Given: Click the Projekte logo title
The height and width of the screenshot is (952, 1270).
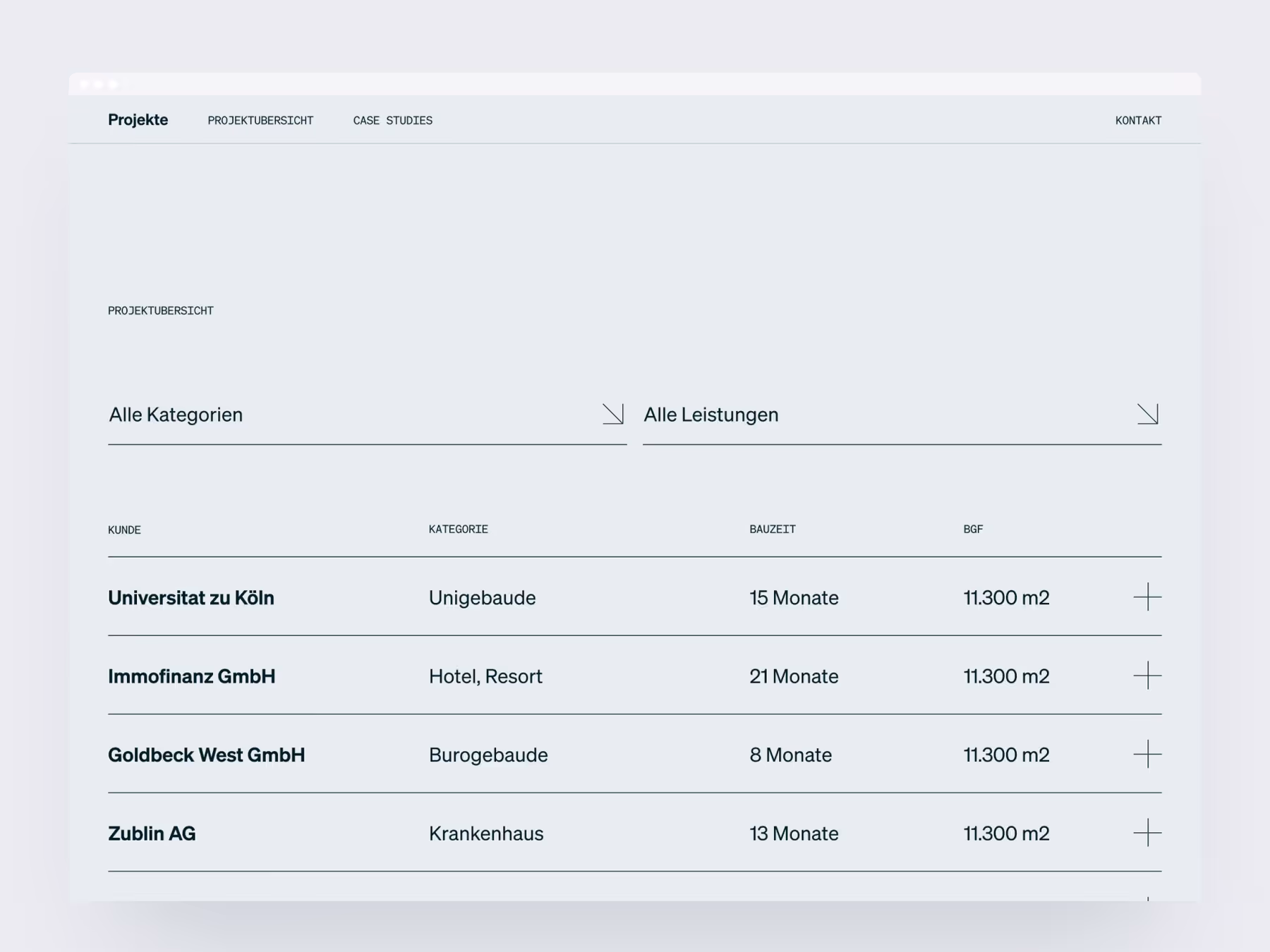Looking at the screenshot, I should click(x=138, y=120).
